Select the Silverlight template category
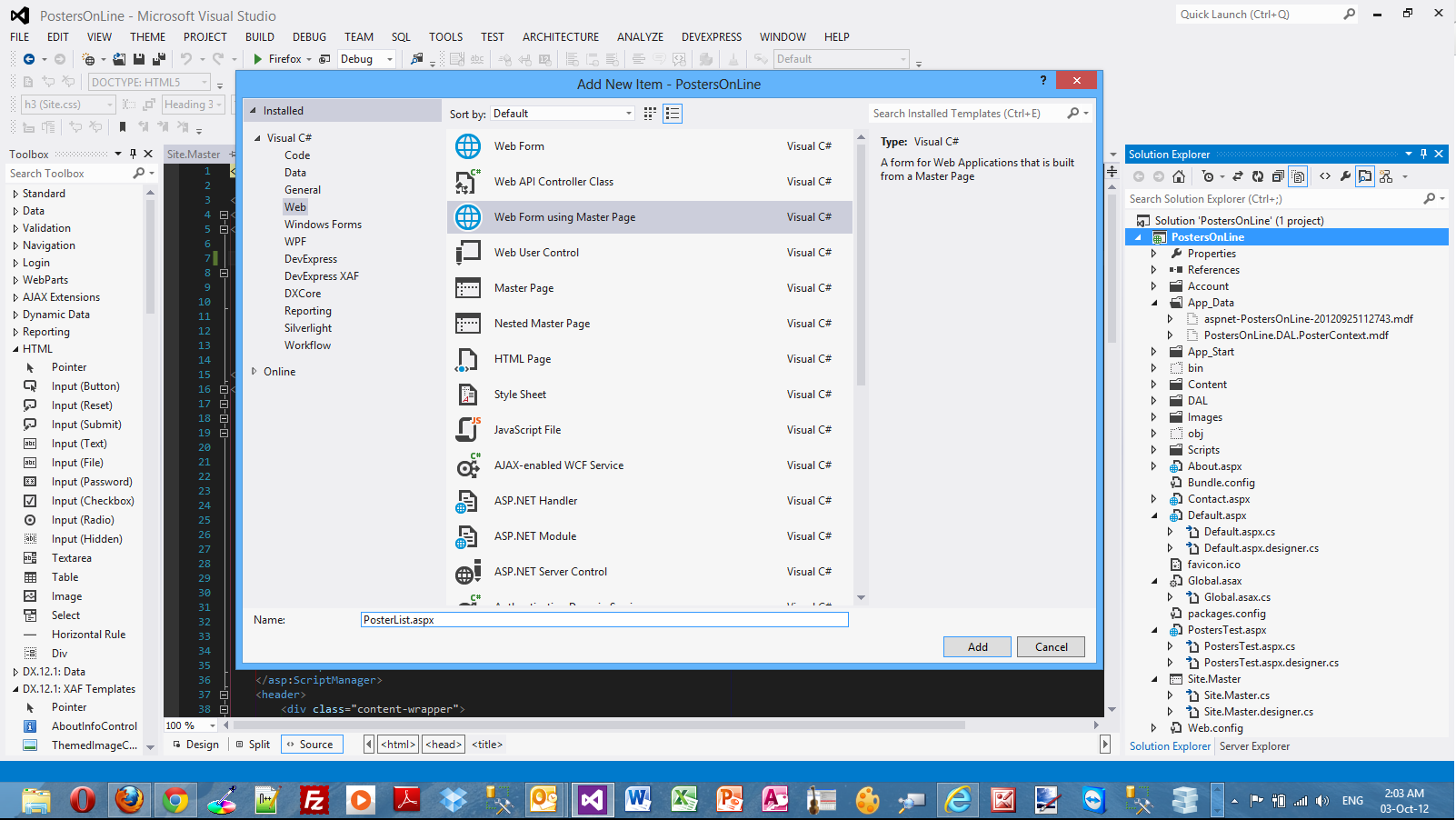 pos(308,328)
